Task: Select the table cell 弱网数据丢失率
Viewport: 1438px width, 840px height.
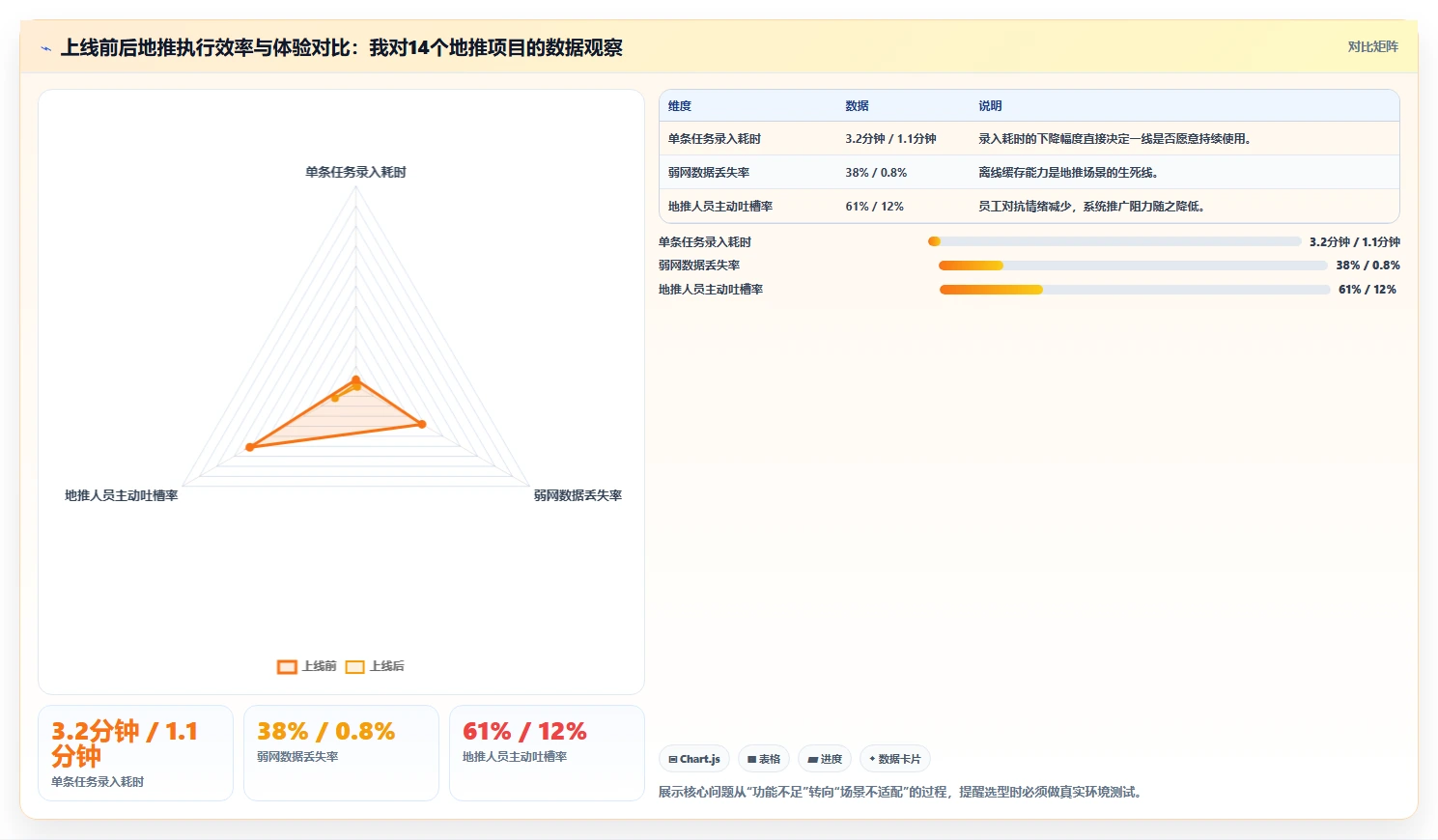Action: click(709, 173)
